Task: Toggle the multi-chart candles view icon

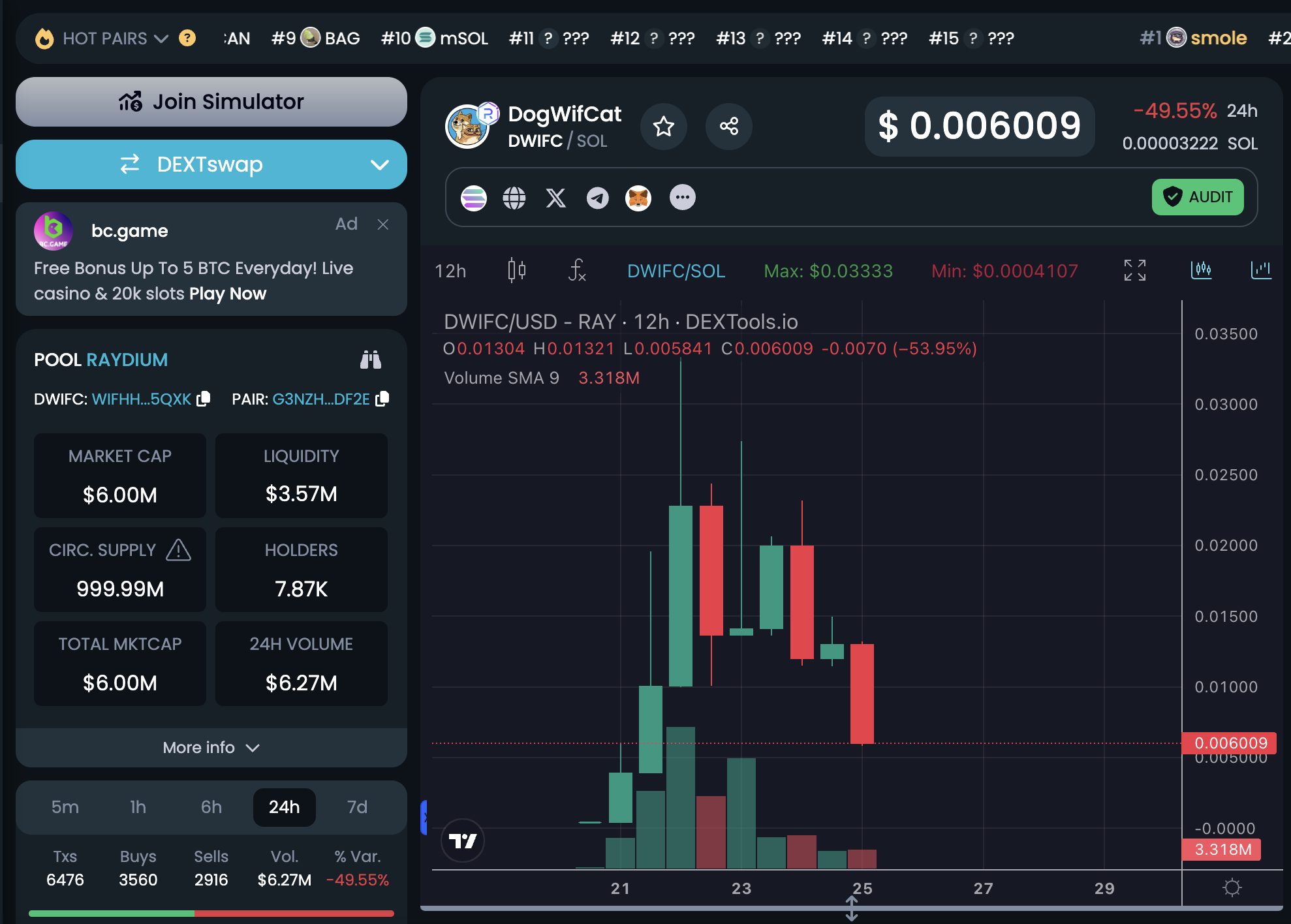Action: [1201, 269]
